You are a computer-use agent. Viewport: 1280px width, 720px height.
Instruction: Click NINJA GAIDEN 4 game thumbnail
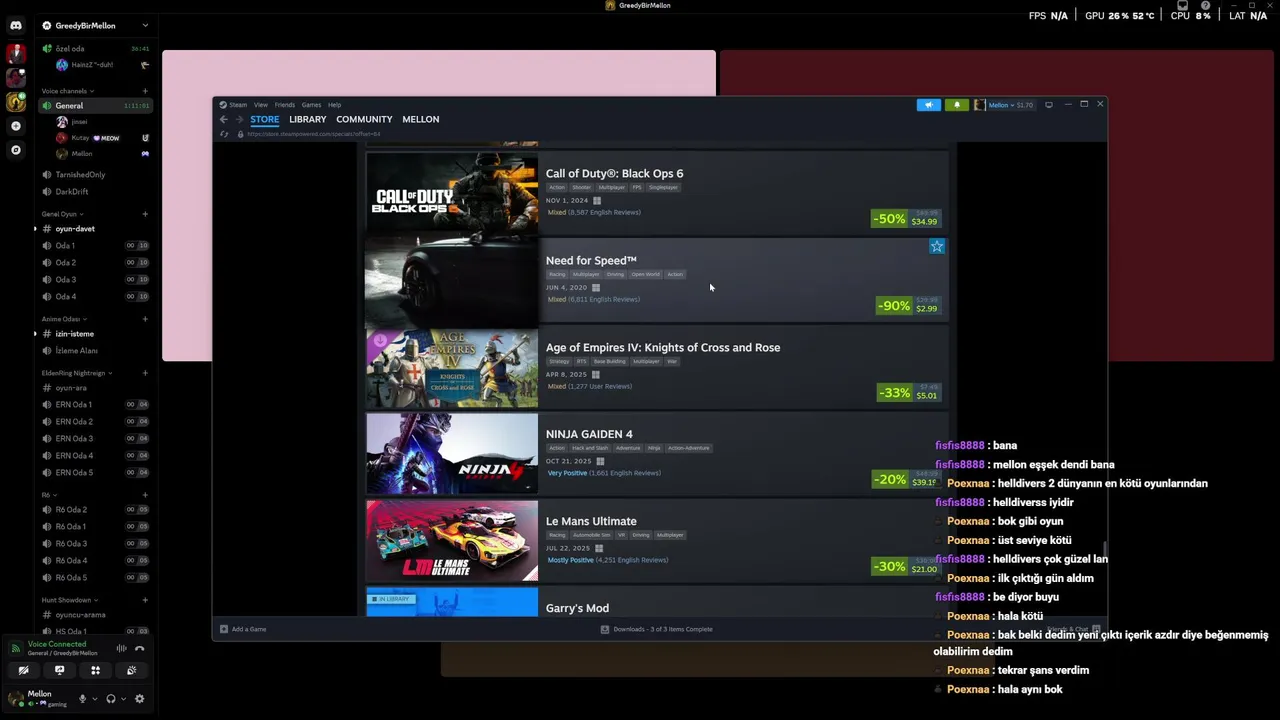click(452, 454)
